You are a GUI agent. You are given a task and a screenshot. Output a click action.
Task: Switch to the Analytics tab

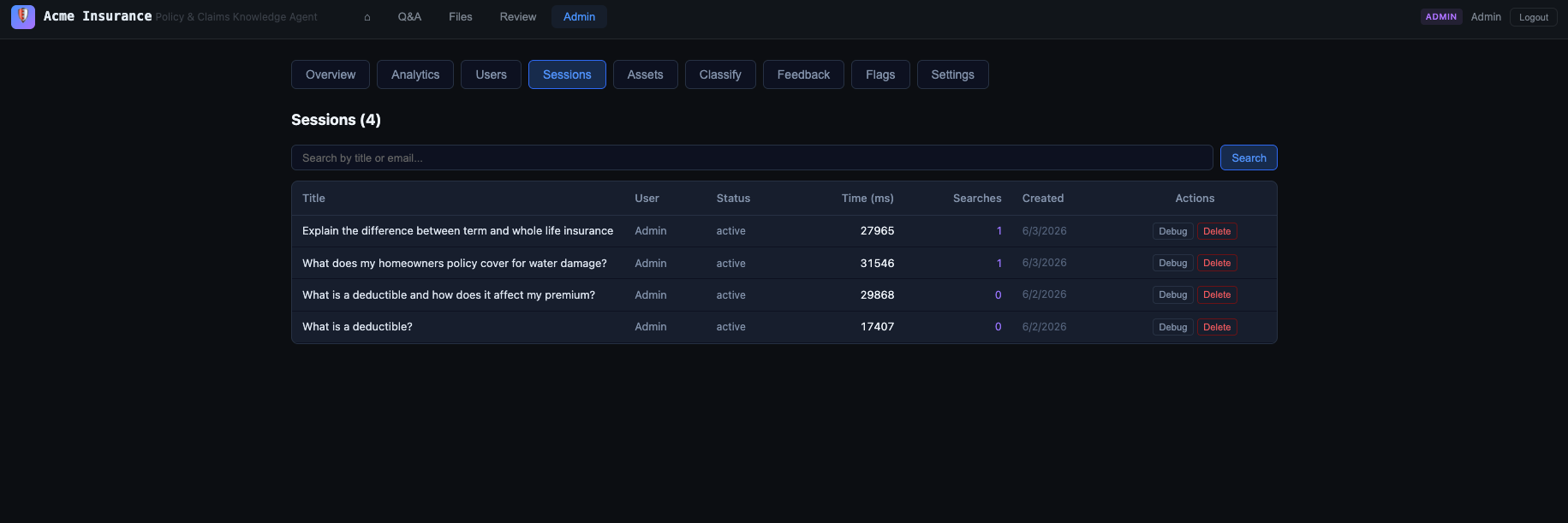415,74
